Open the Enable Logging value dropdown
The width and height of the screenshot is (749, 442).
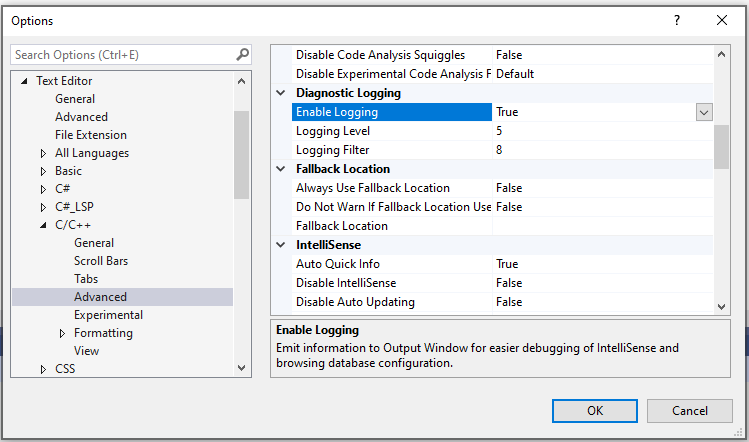click(704, 112)
